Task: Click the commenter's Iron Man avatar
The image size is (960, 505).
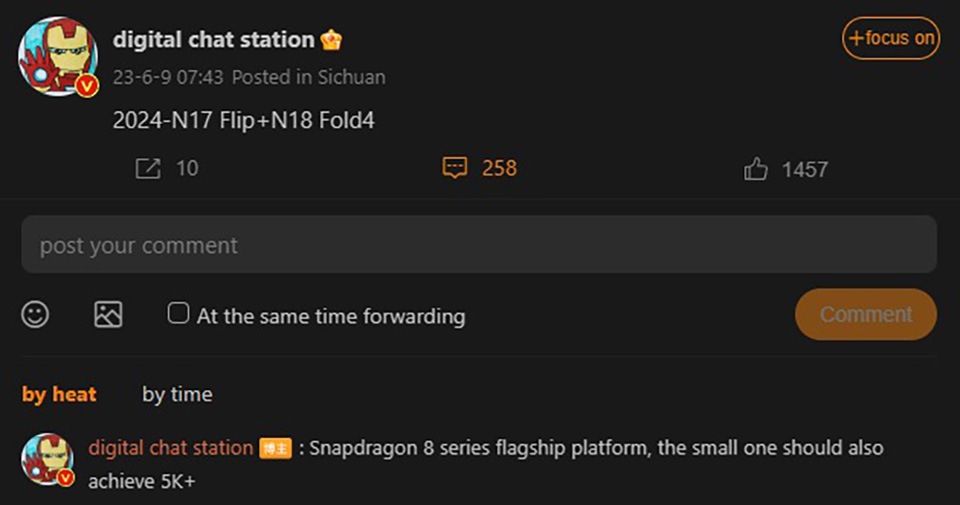Action: (x=47, y=459)
